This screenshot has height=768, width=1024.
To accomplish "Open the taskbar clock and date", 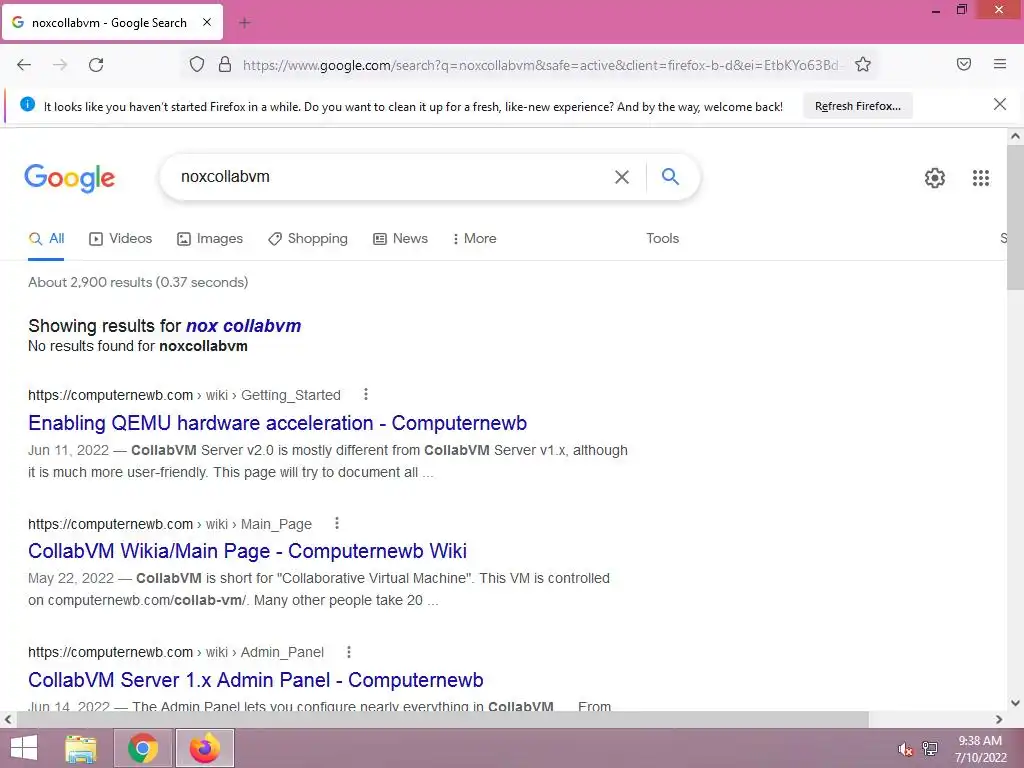I will (980, 749).
